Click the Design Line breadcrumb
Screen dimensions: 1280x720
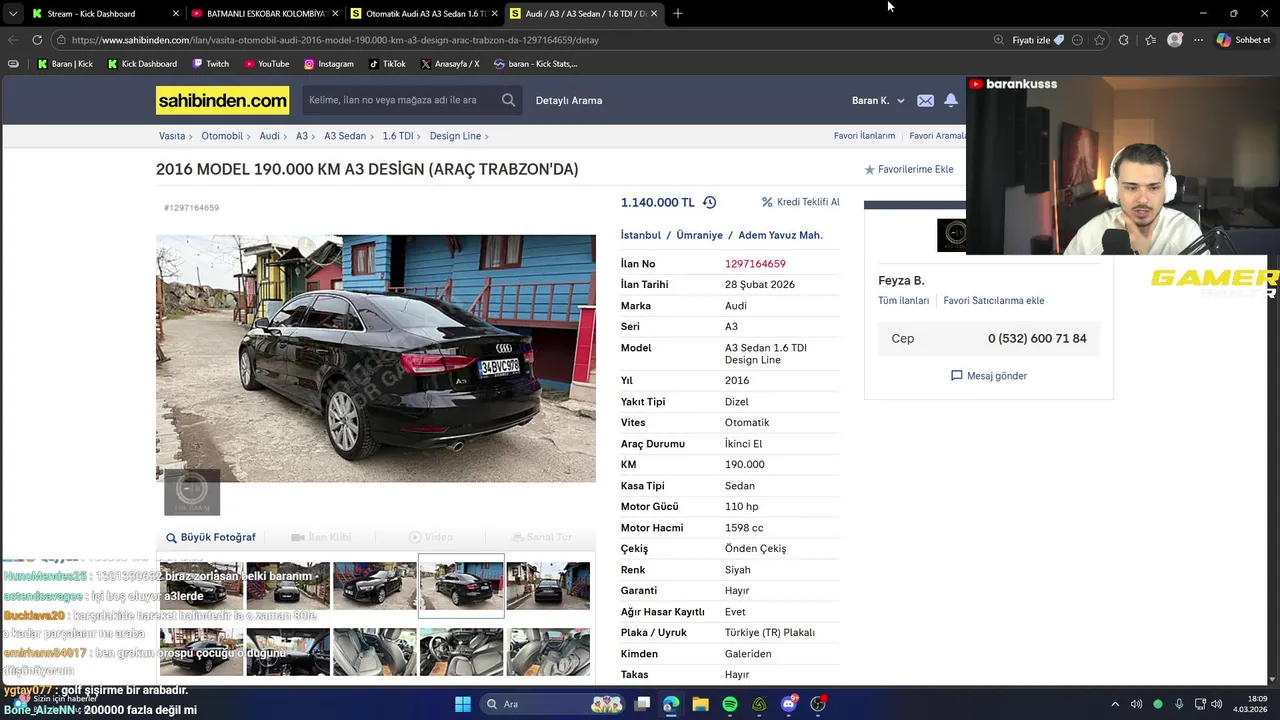pos(455,136)
